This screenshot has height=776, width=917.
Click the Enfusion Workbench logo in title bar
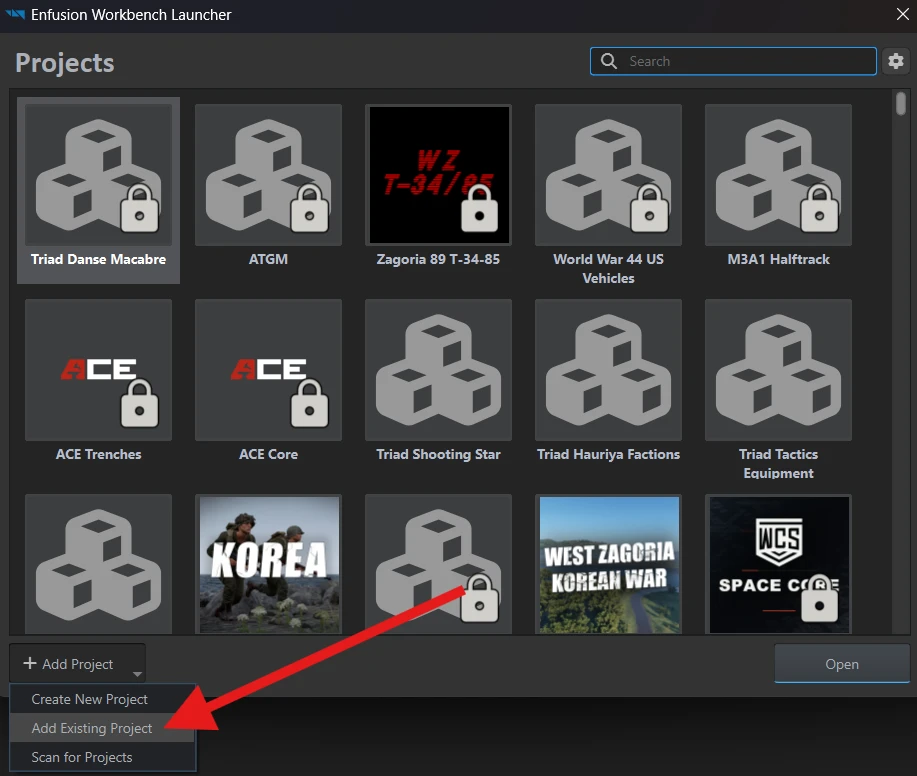pyautogui.click(x=16, y=14)
